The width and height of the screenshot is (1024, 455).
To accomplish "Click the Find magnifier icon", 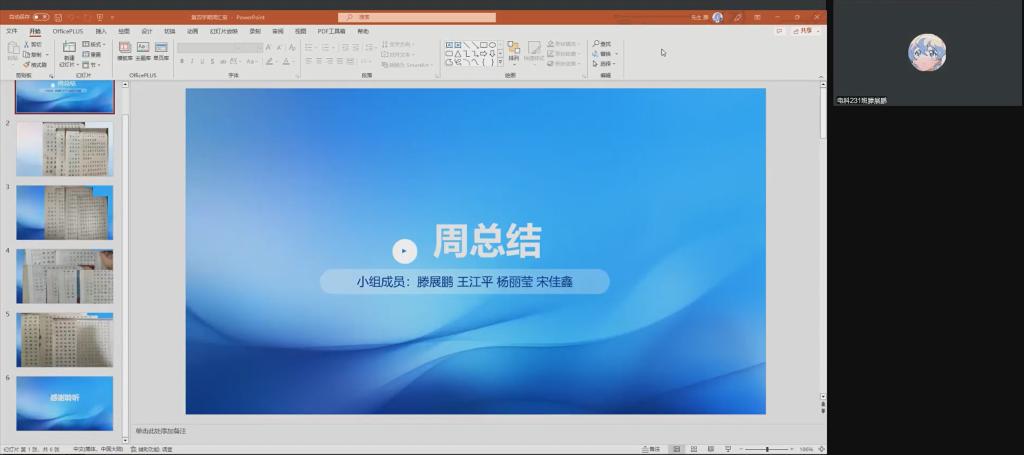I will [x=596, y=44].
